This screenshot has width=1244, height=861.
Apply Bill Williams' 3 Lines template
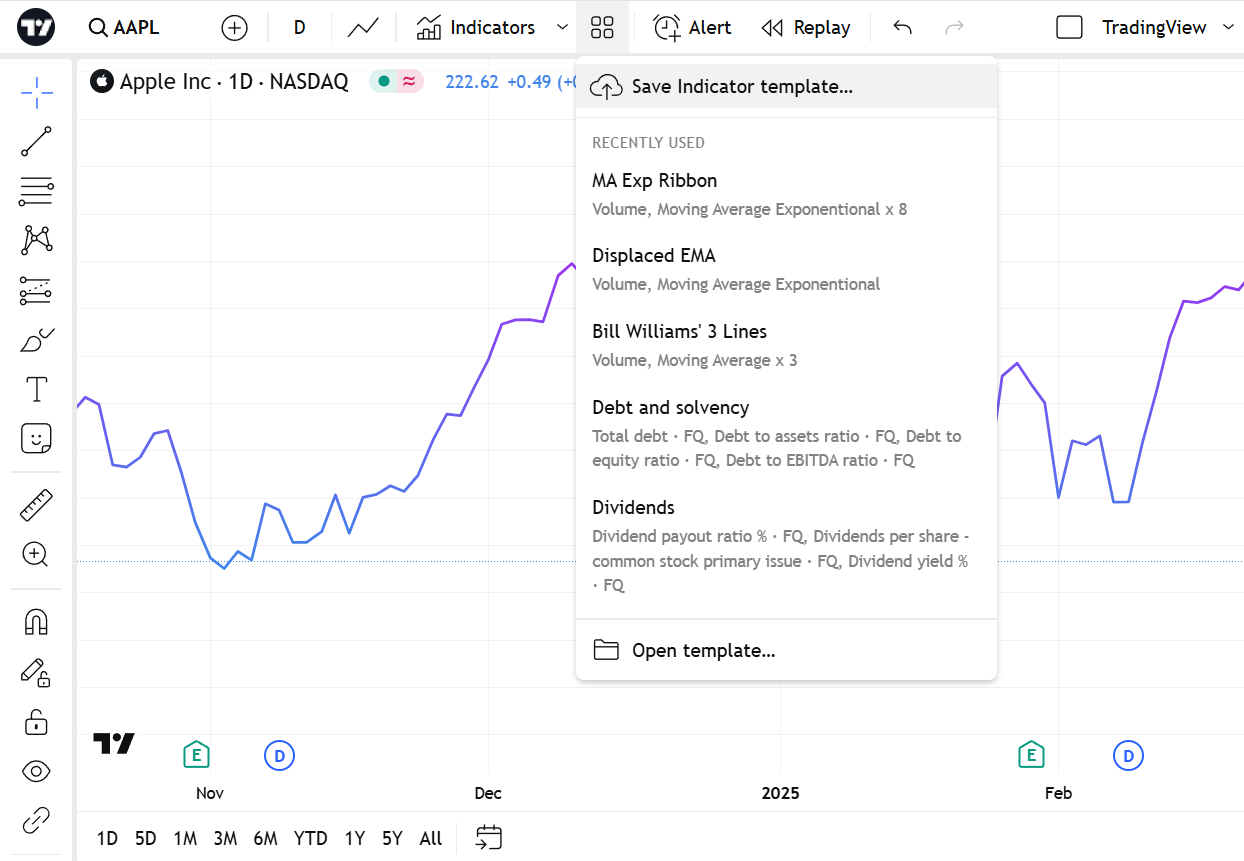pyautogui.click(x=786, y=345)
